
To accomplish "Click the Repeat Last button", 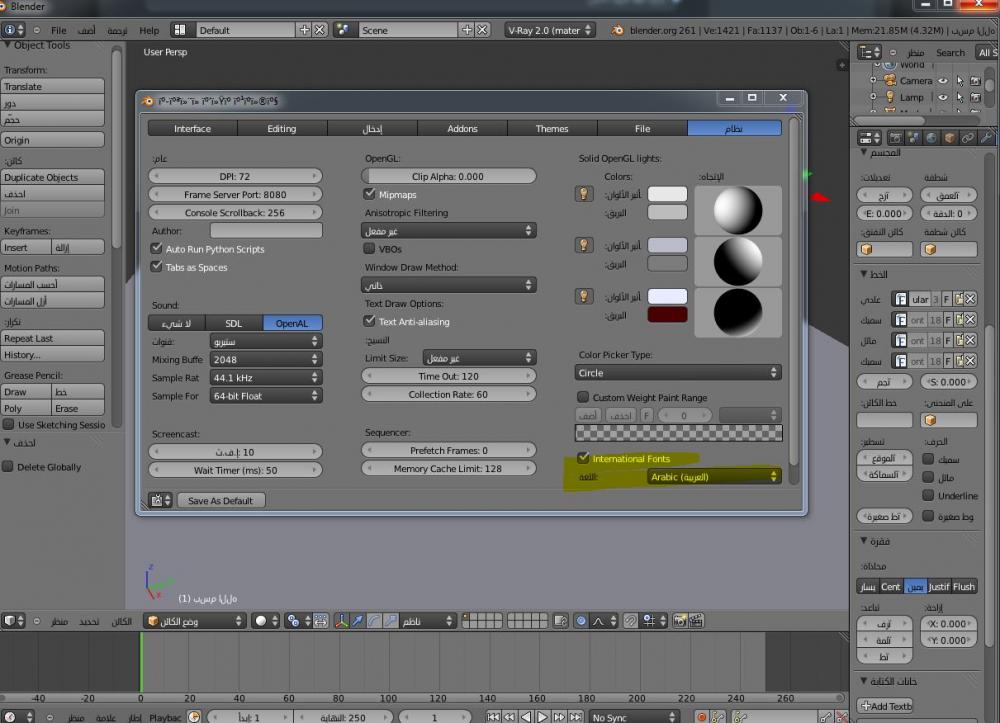I will click(x=53, y=338).
